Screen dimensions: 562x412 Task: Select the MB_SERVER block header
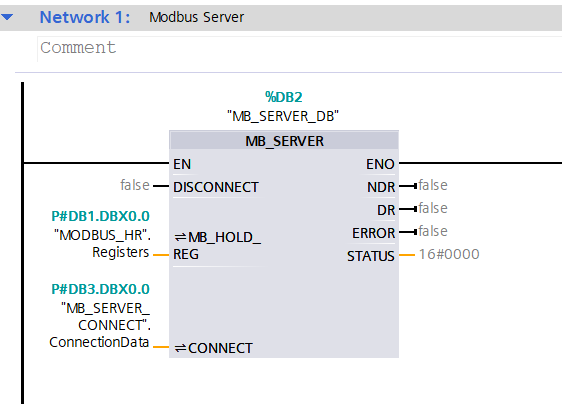tap(284, 141)
